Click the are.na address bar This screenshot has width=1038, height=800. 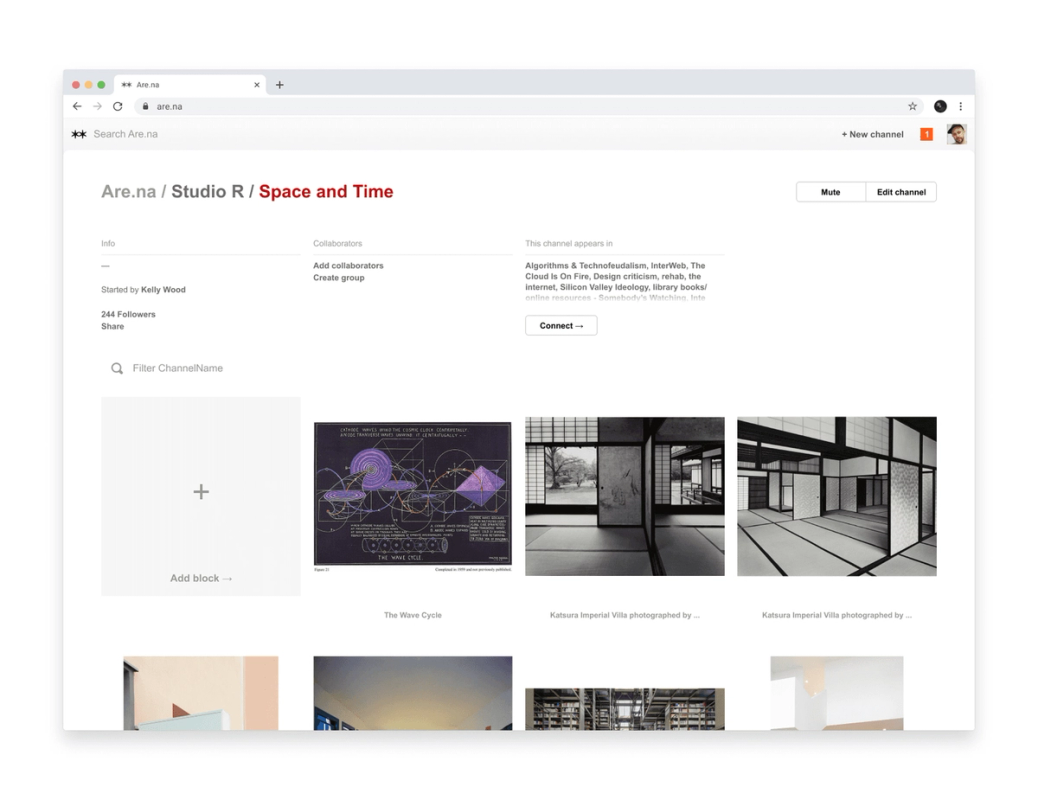point(530,106)
